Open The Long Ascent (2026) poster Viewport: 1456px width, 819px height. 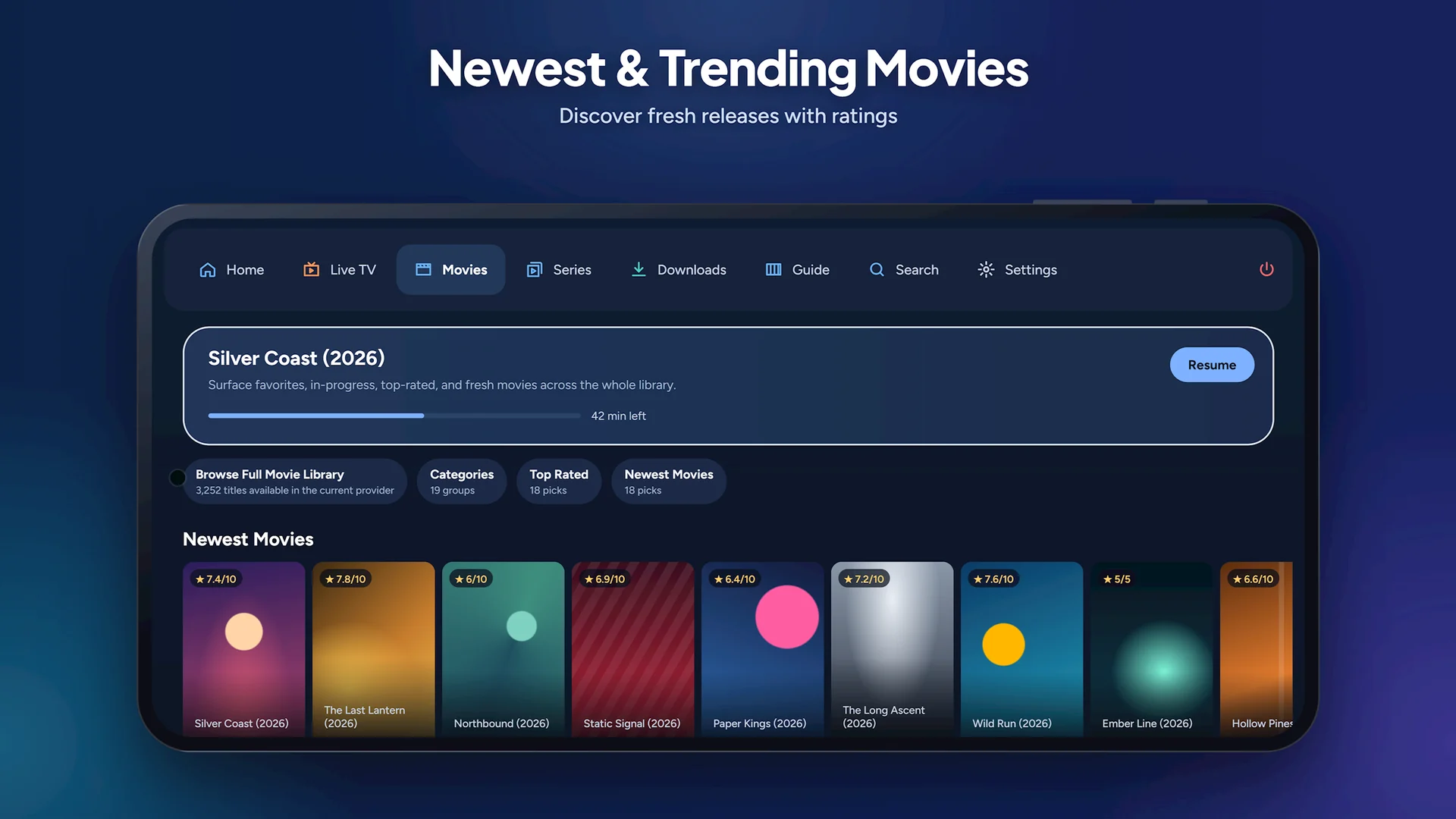pos(892,649)
